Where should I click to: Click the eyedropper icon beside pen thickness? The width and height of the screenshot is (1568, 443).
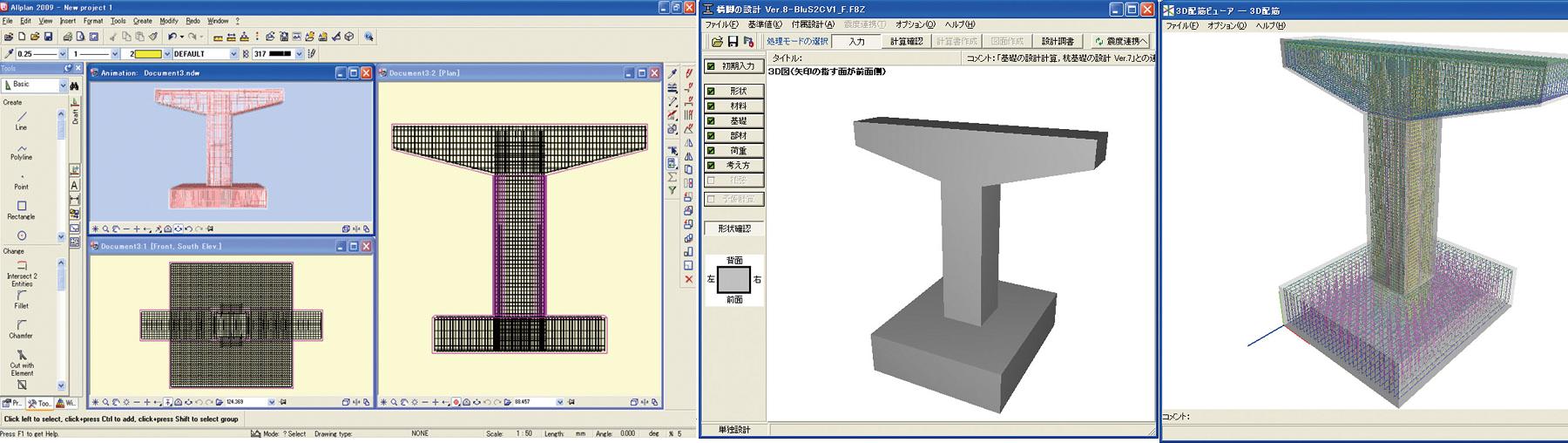pyautogui.click(x=9, y=54)
